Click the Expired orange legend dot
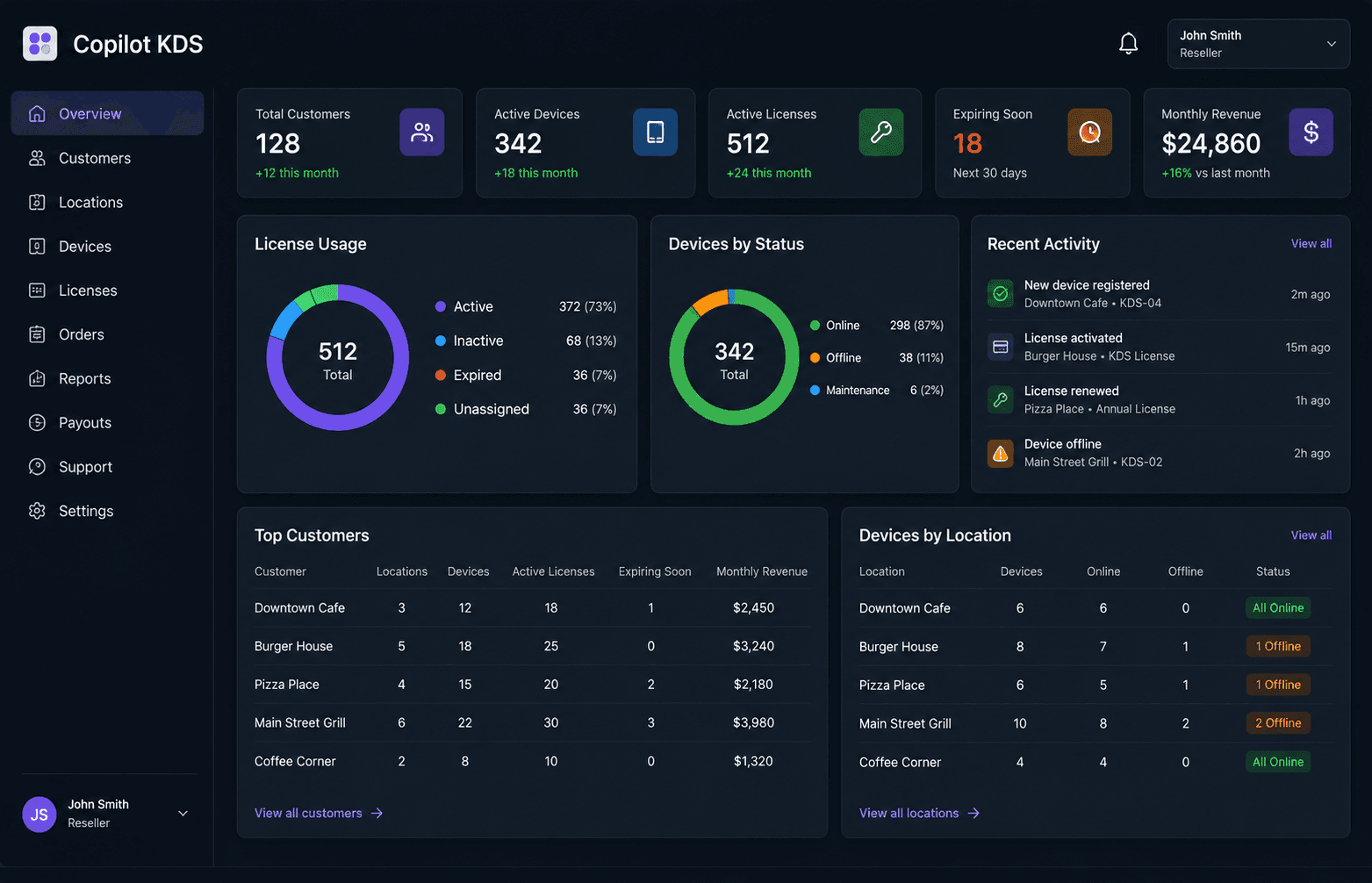1372x883 pixels. point(441,375)
